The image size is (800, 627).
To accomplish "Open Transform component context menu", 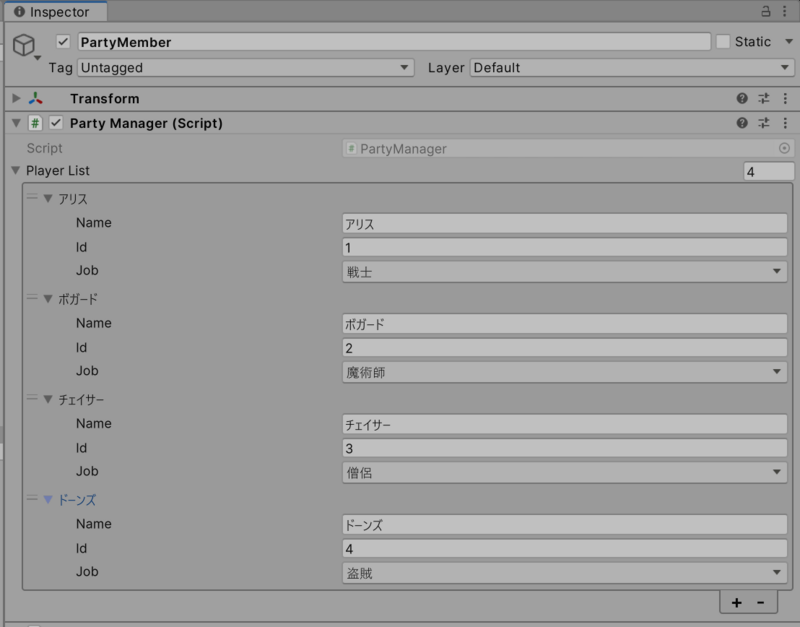I will (785, 98).
